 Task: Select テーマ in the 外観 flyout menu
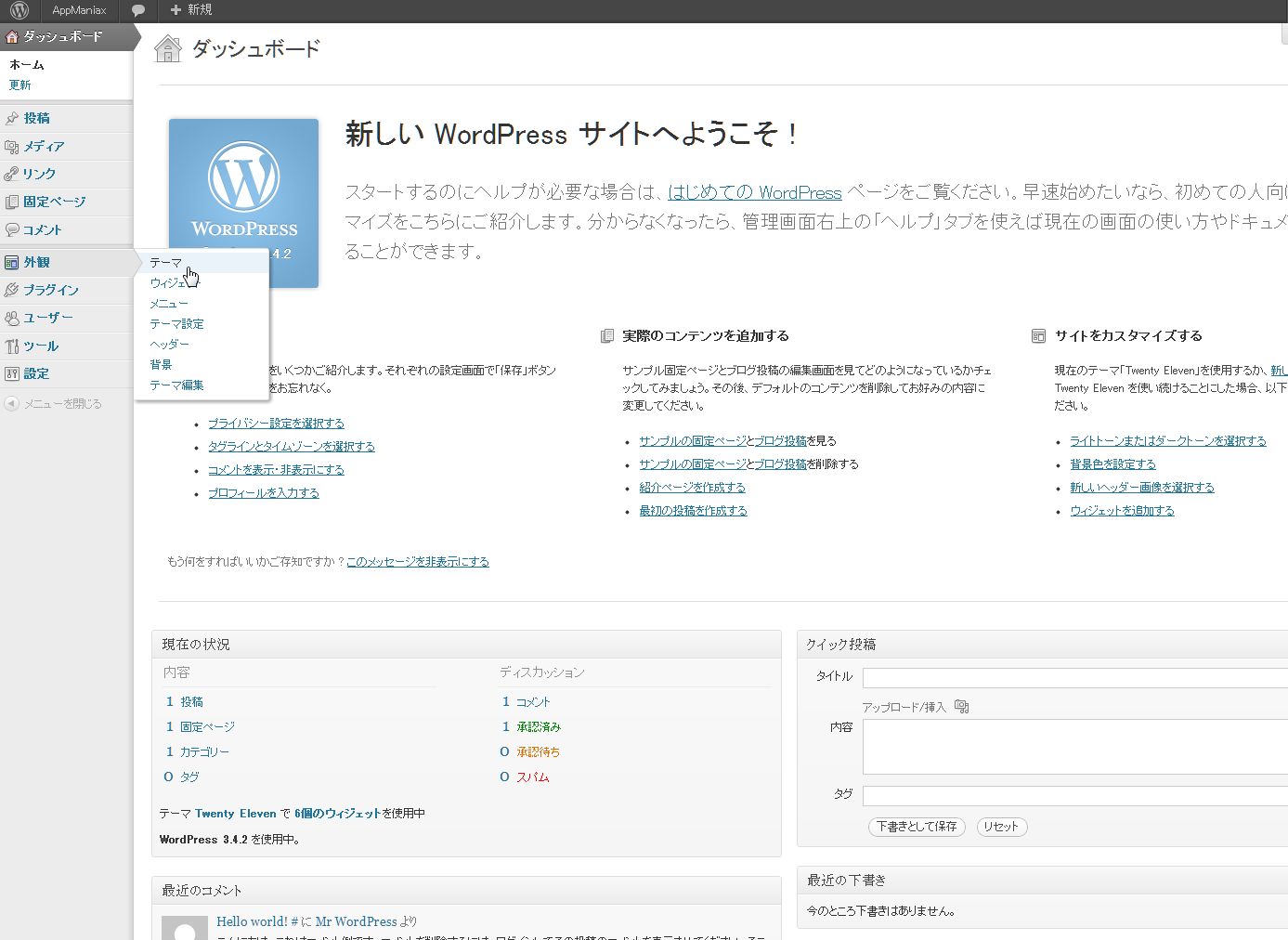166,263
